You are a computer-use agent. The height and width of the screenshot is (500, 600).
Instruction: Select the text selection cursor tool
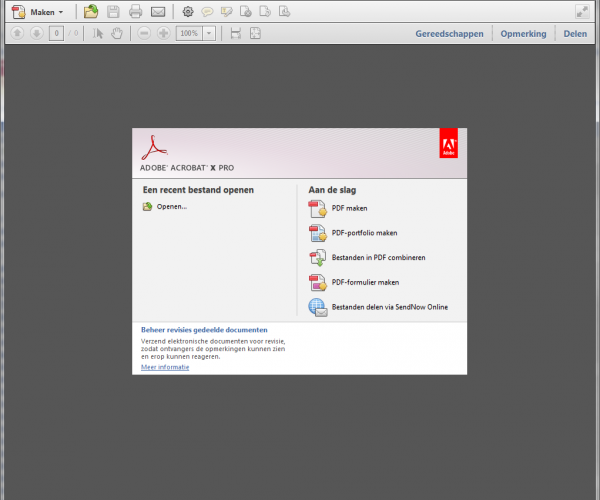(98, 34)
